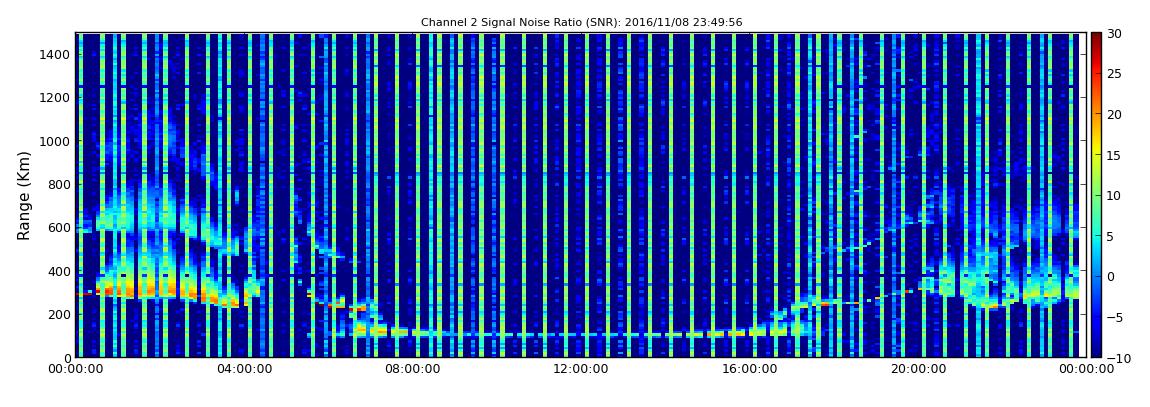Click the "Range (Km)" y-axis label
Viewport: 1150px width, 407px height.
click(24, 194)
